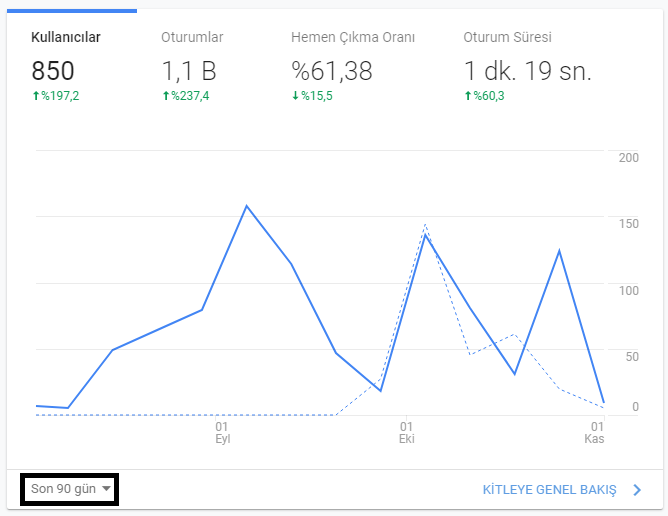
Task: Click the 01 Eki date marker on the axis
Action: [x=406, y=432]
